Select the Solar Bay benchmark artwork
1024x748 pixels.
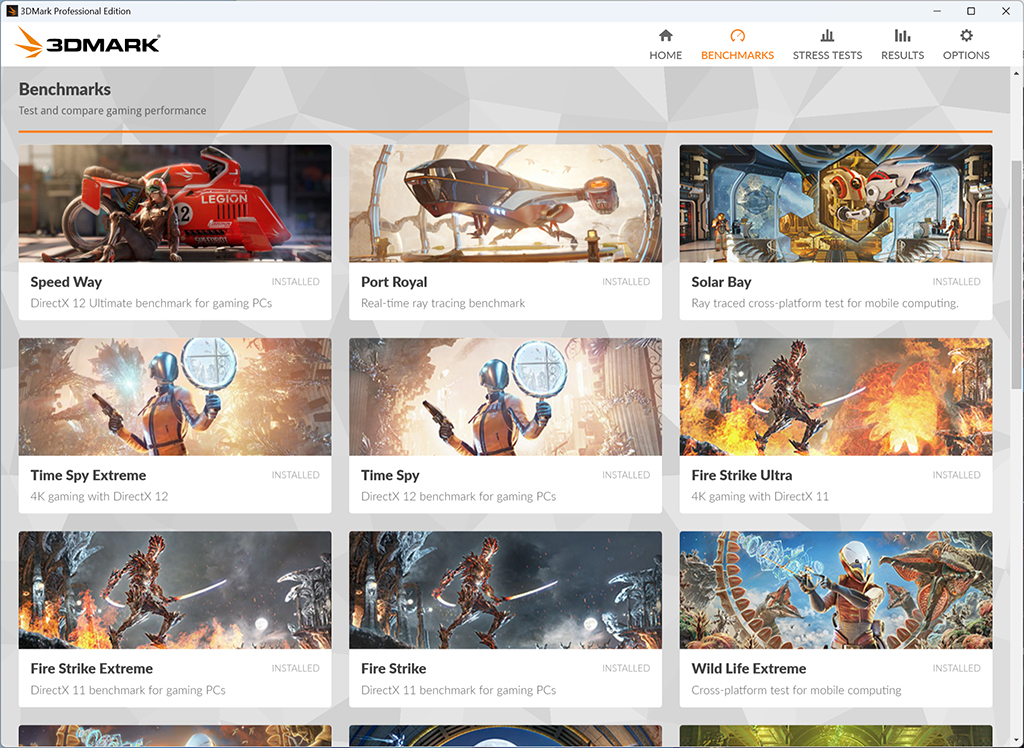click(x=836, y=203)
